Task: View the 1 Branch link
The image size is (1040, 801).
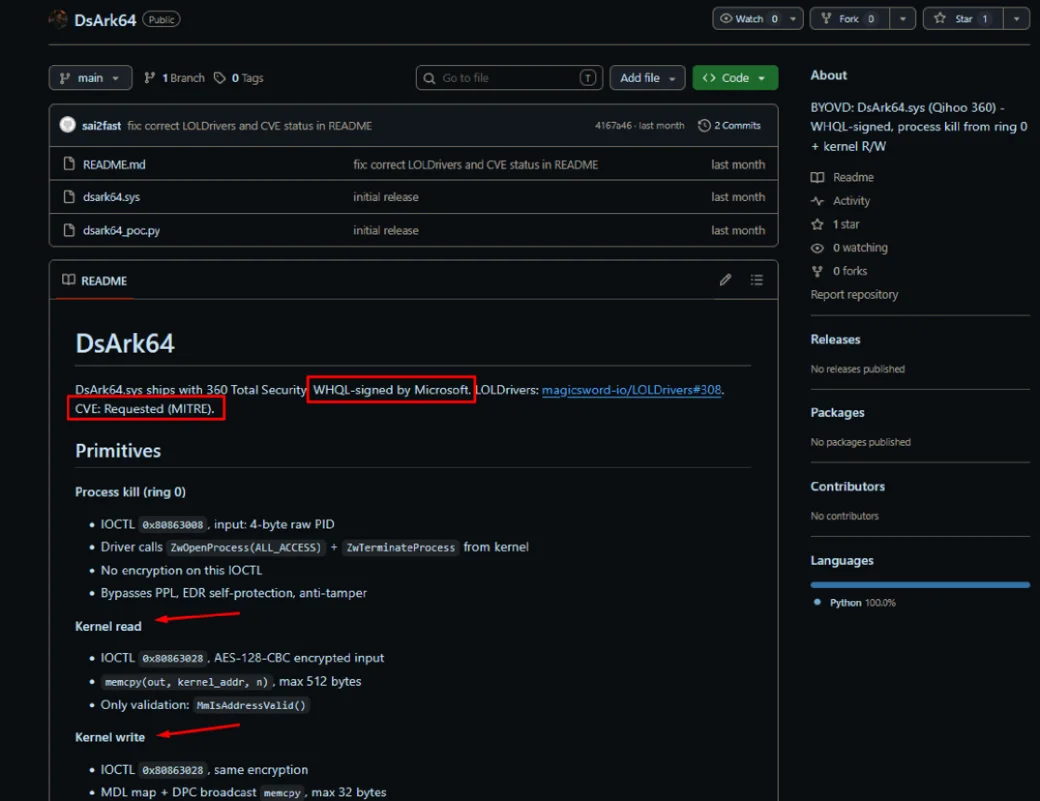Action: (x=175, y=78)
